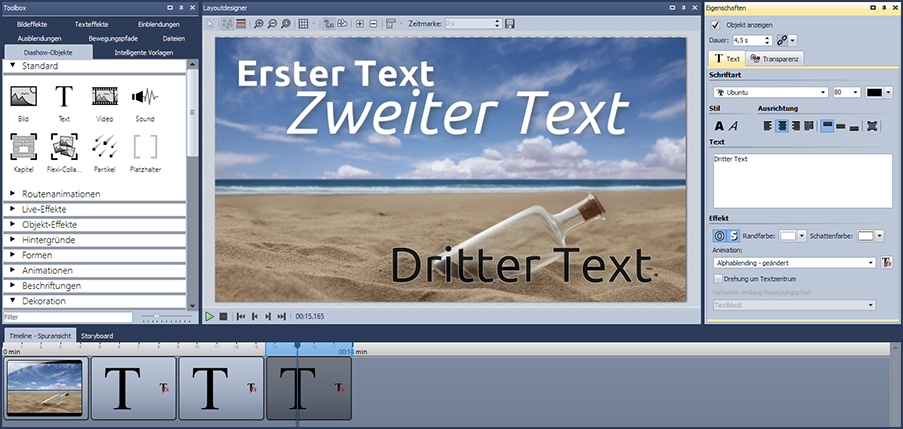
Task: Click the play button in Layoutdesigner
Action: coord(210,316)
